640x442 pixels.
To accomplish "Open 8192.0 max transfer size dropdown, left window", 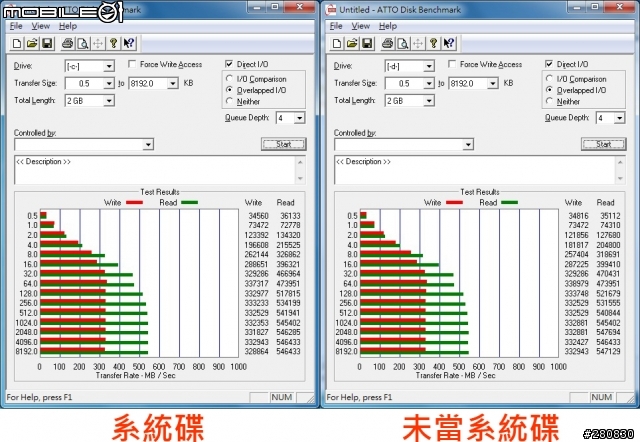I will pos(173,84).
